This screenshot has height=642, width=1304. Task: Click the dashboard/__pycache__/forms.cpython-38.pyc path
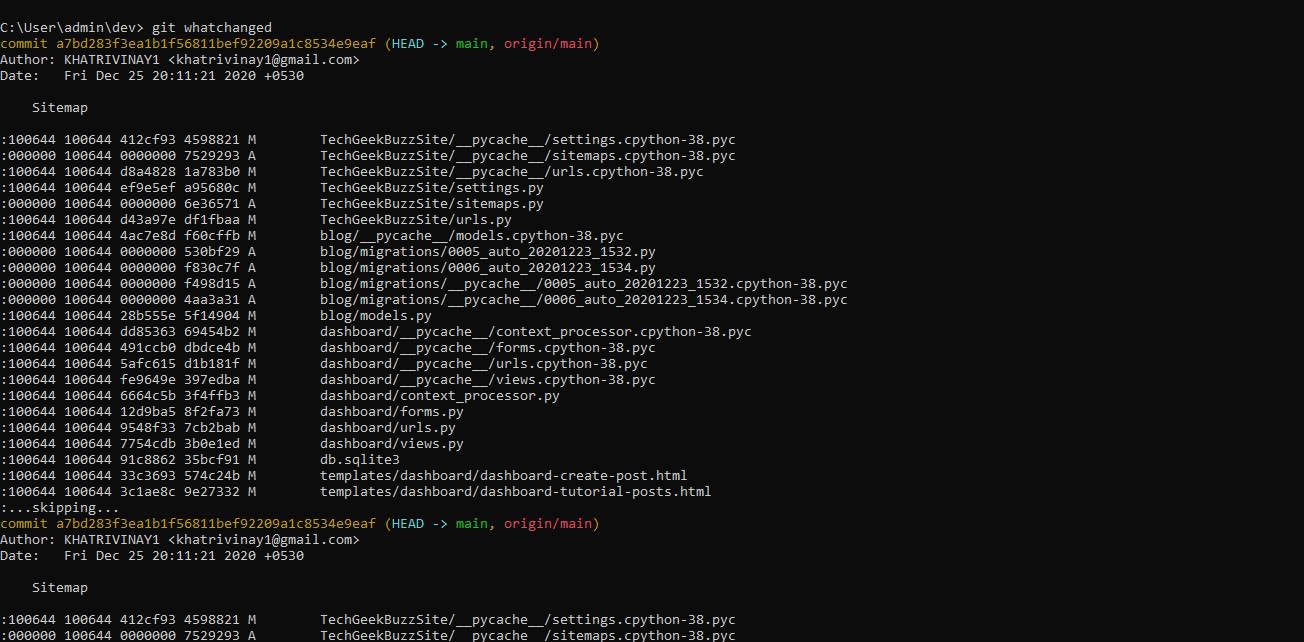(487, 347)
